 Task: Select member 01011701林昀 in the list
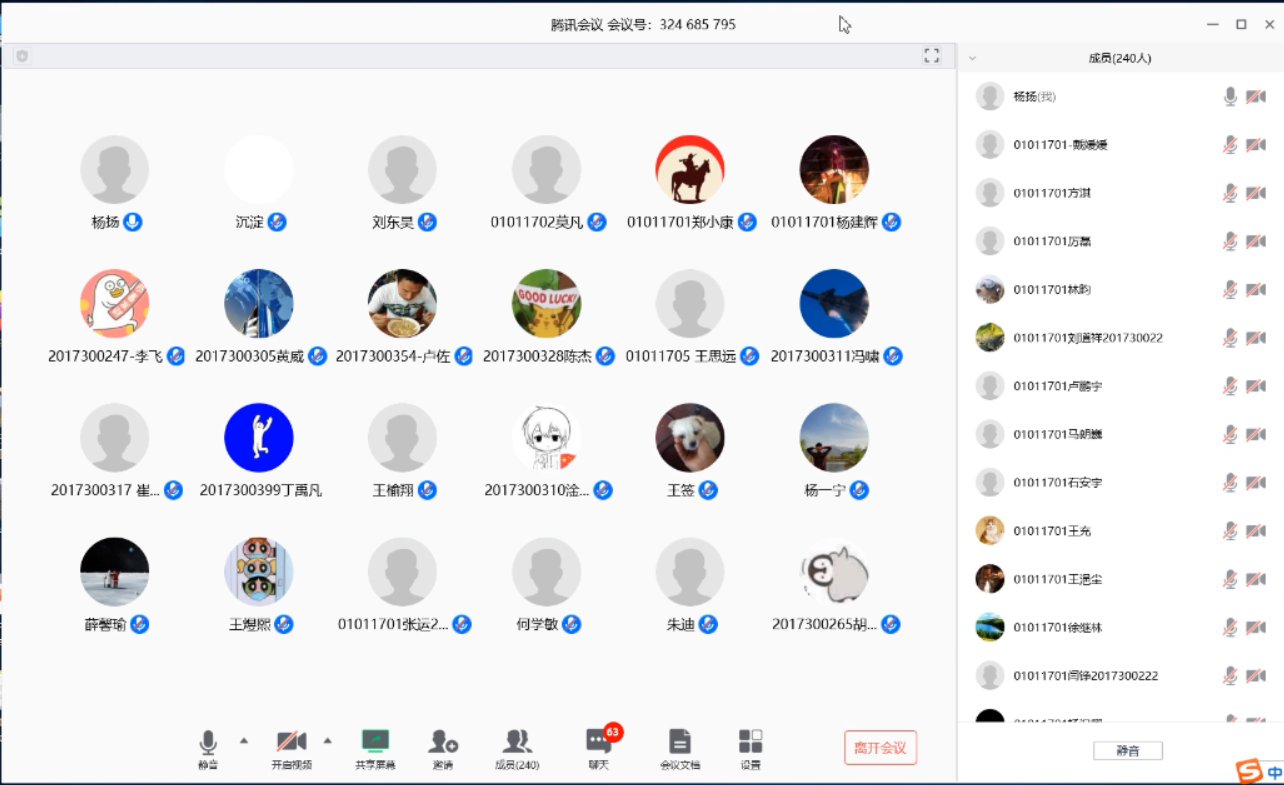point(1052,290)
